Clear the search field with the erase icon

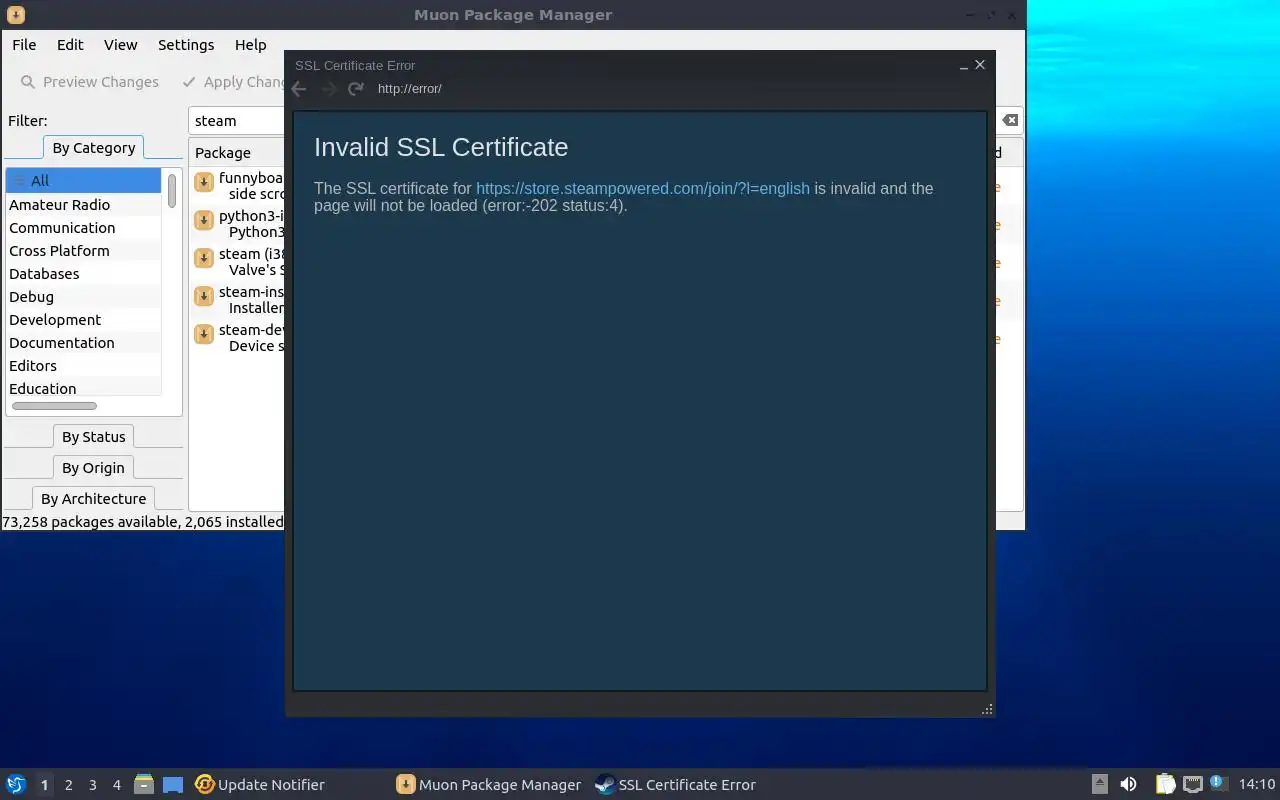click(1010, 120)
